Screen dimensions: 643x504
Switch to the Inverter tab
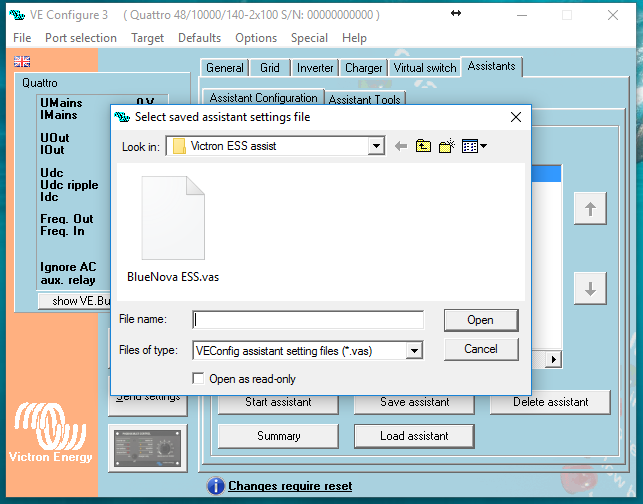click(x=315, y=68)
